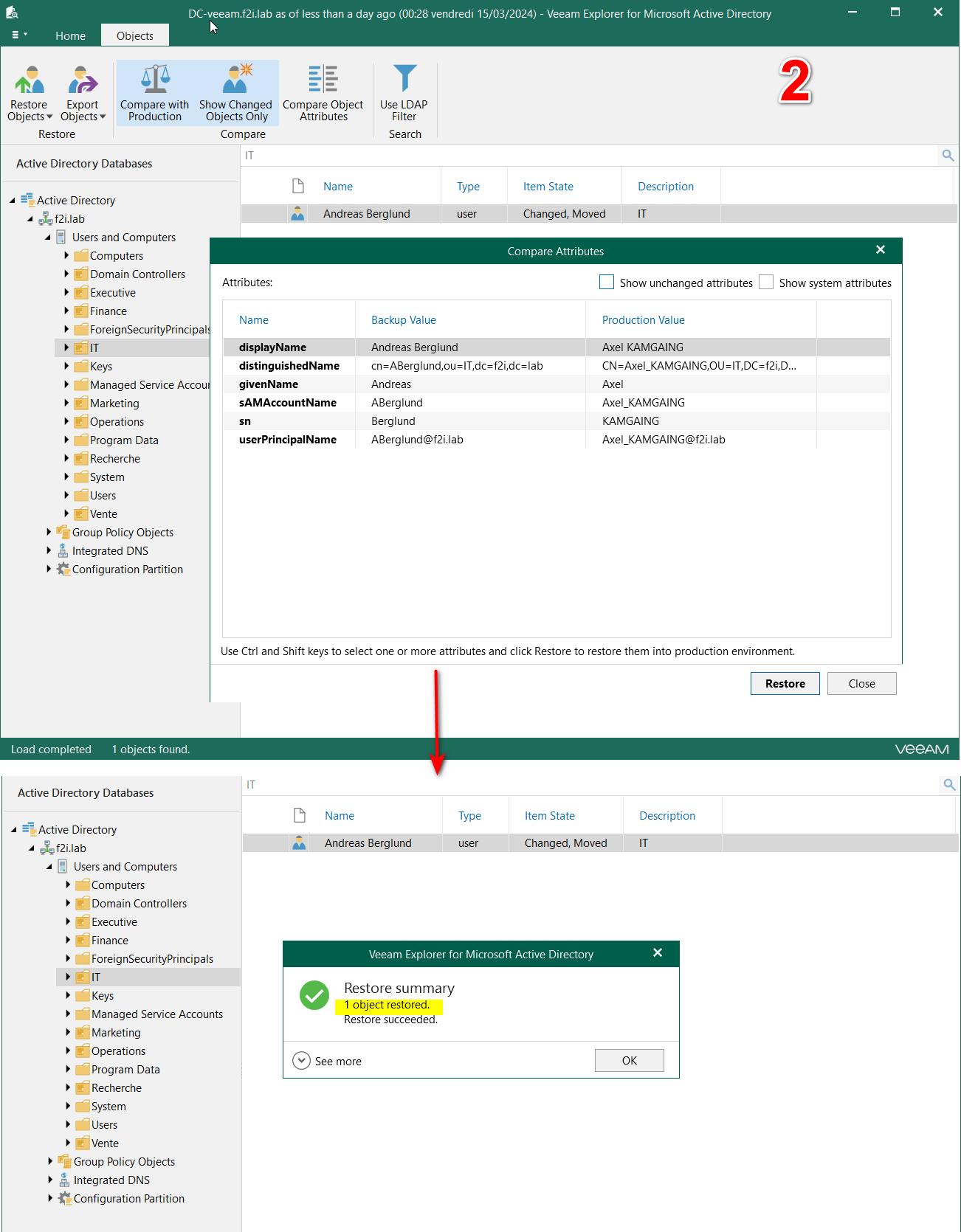Select the displayName attribute row
Viewport: 961px width, 1232px height.
point(557,347)
